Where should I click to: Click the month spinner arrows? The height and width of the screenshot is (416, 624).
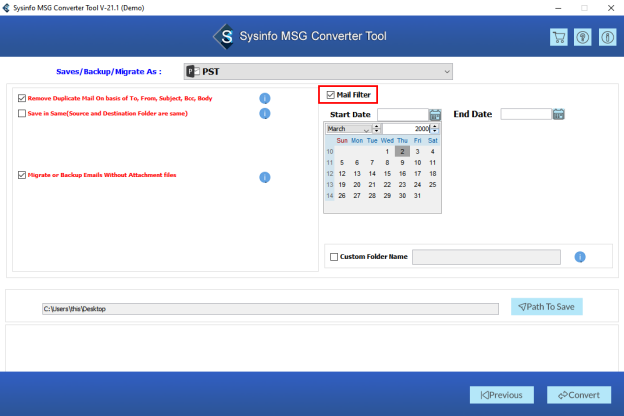pos(376,129)
